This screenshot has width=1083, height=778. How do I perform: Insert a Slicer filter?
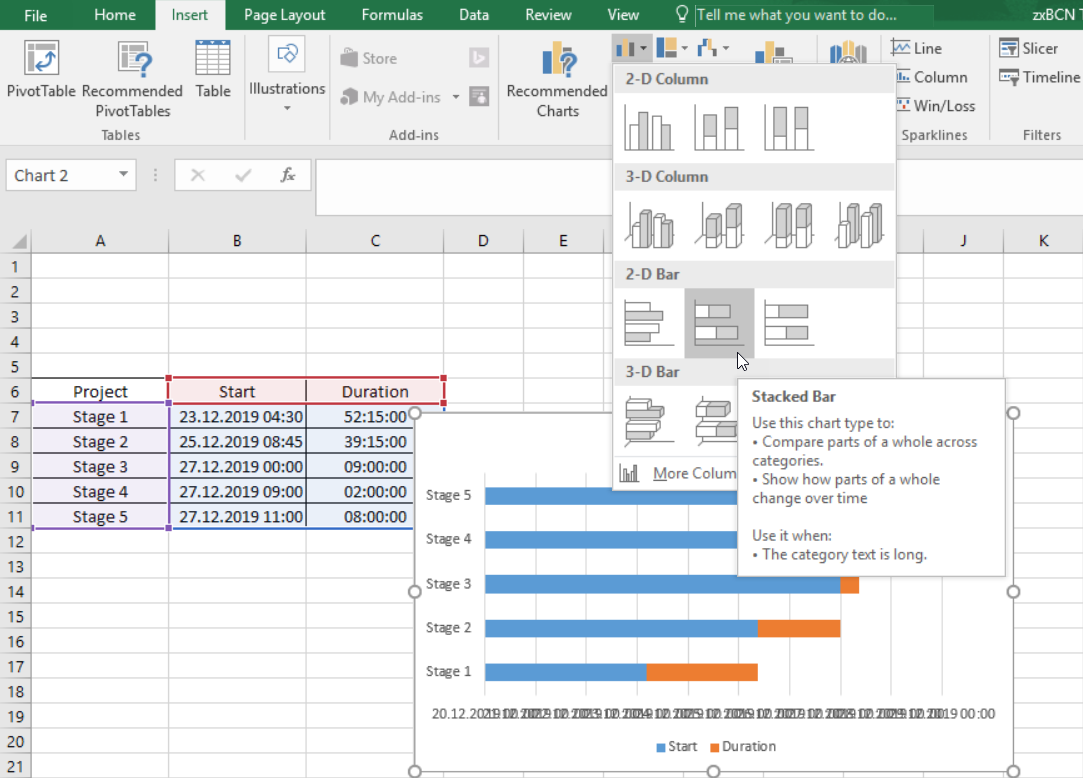(1029, 48)
